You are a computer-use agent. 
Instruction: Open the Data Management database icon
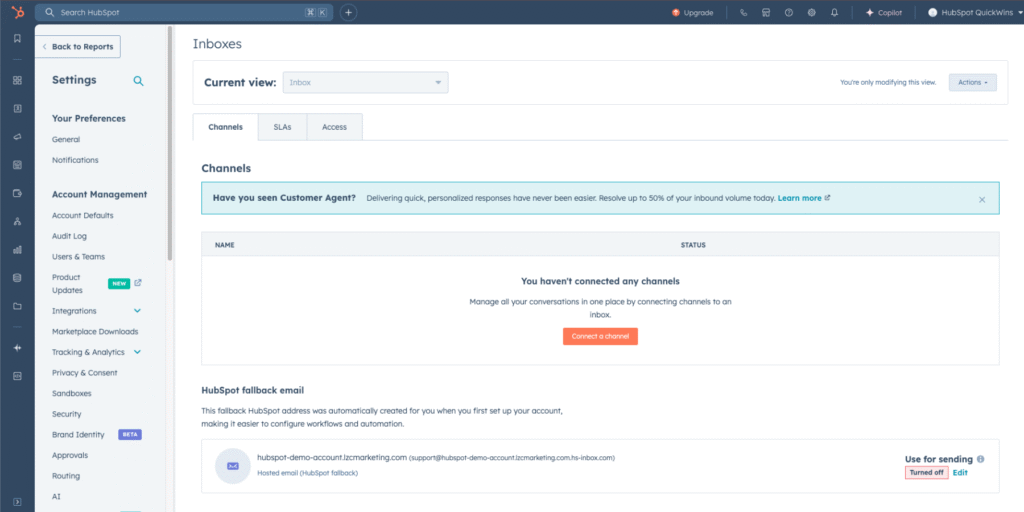click(18, 278)
